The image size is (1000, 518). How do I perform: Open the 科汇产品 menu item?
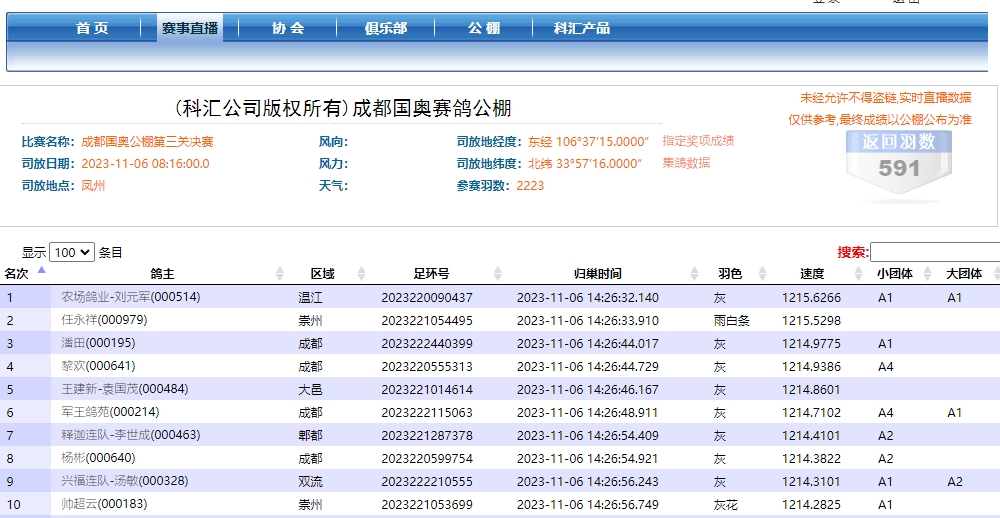[582, 28]
